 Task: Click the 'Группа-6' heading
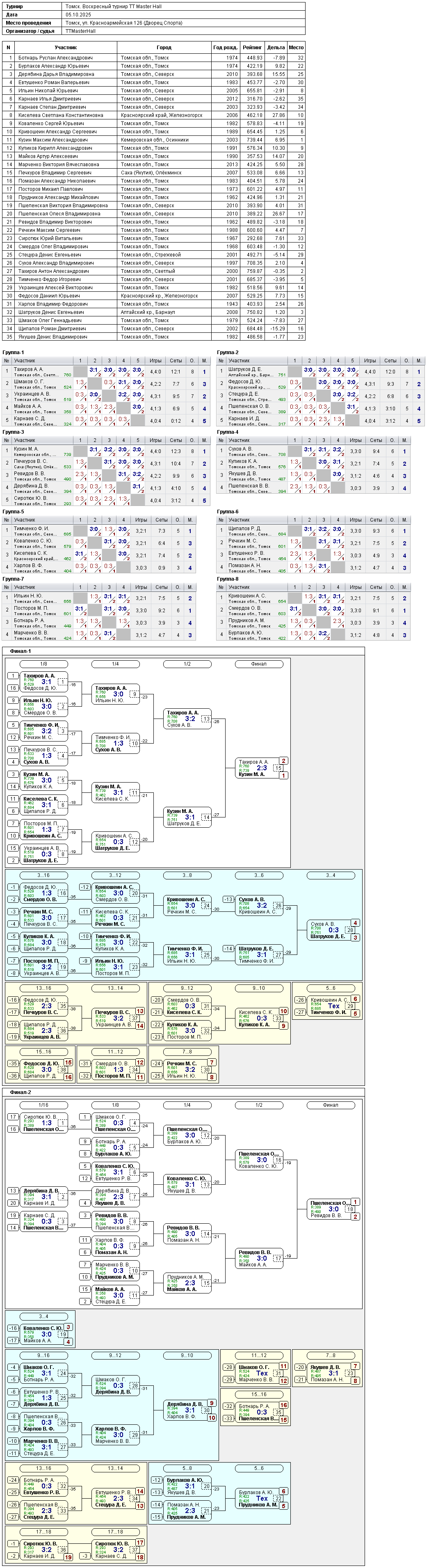click(228, 512)
